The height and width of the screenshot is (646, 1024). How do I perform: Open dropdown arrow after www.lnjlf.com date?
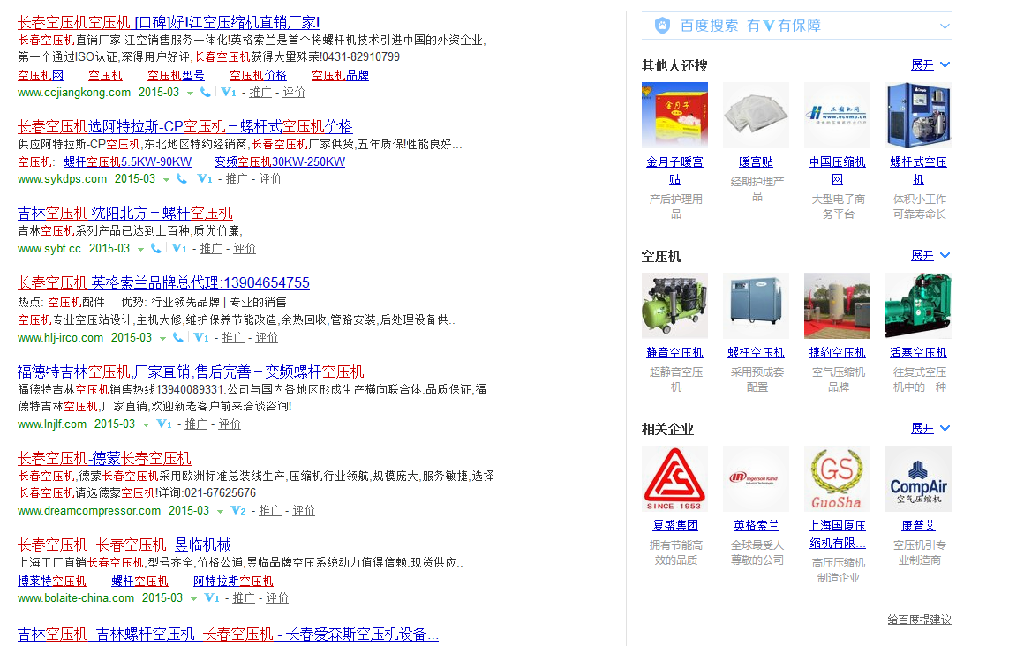tap(146, 425)
